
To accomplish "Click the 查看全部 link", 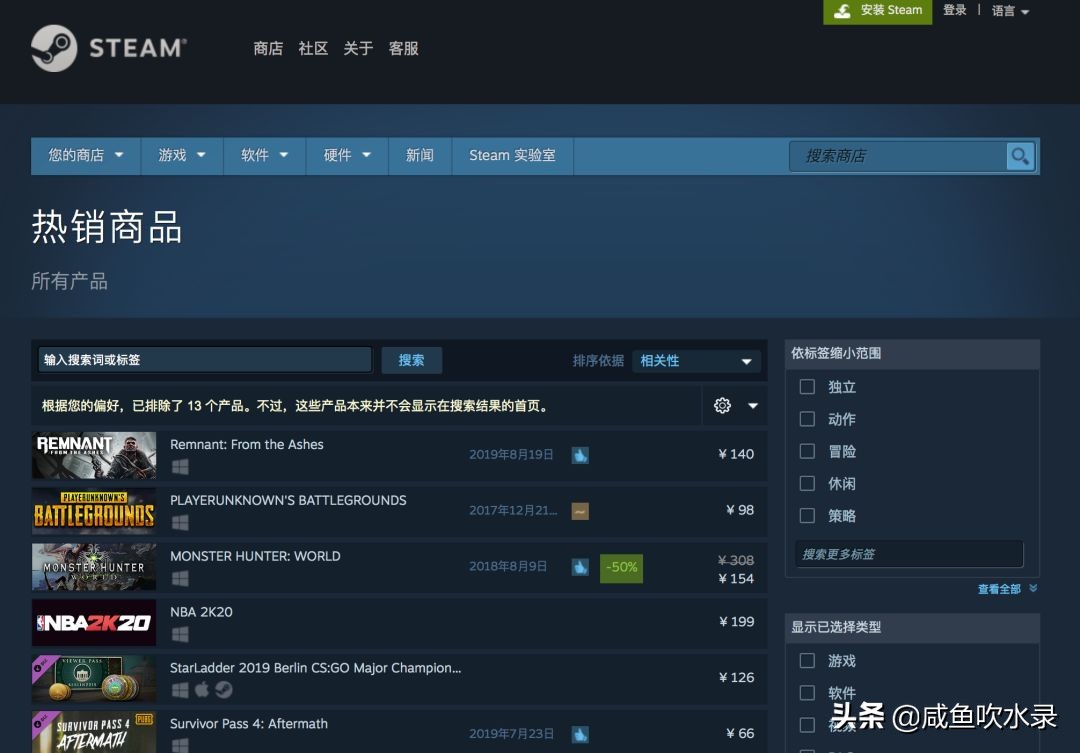I will [x=999, y=589].
